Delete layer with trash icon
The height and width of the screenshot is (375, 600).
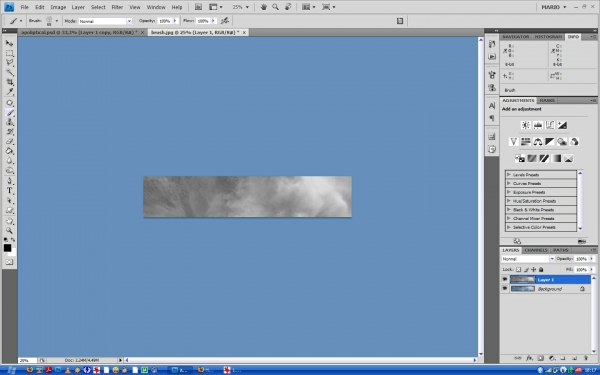pyautogui.click(x=585, y=359)
